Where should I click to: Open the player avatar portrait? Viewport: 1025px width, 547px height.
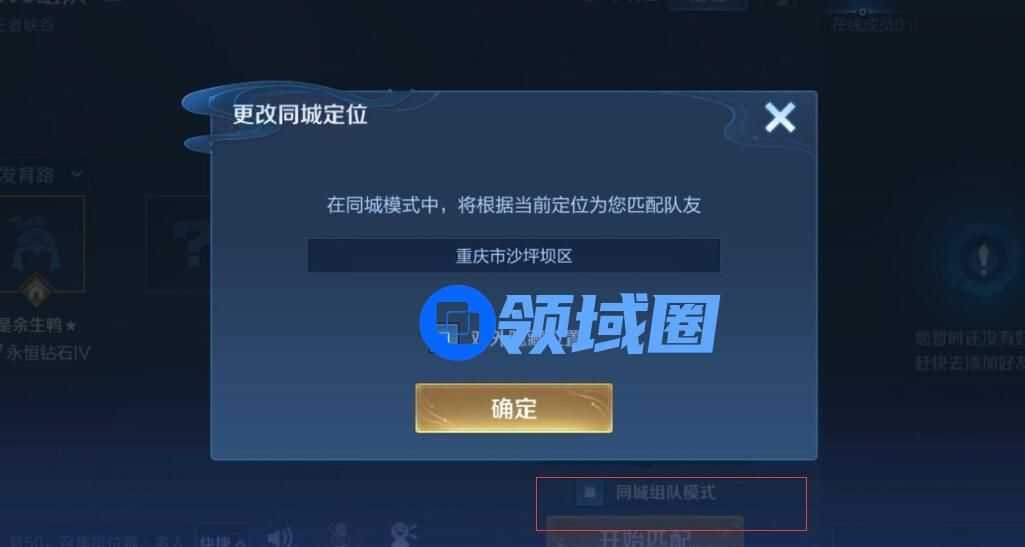pos(41,243)
